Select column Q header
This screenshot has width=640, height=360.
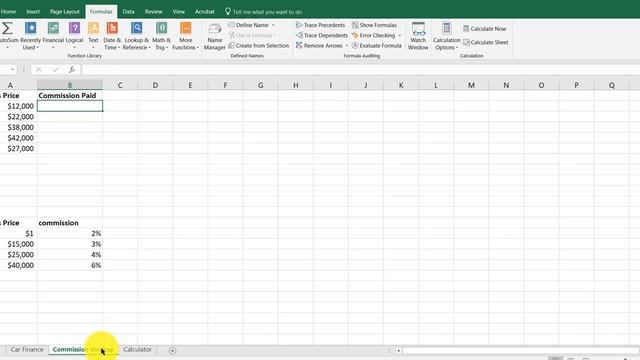tap(611, 85)
